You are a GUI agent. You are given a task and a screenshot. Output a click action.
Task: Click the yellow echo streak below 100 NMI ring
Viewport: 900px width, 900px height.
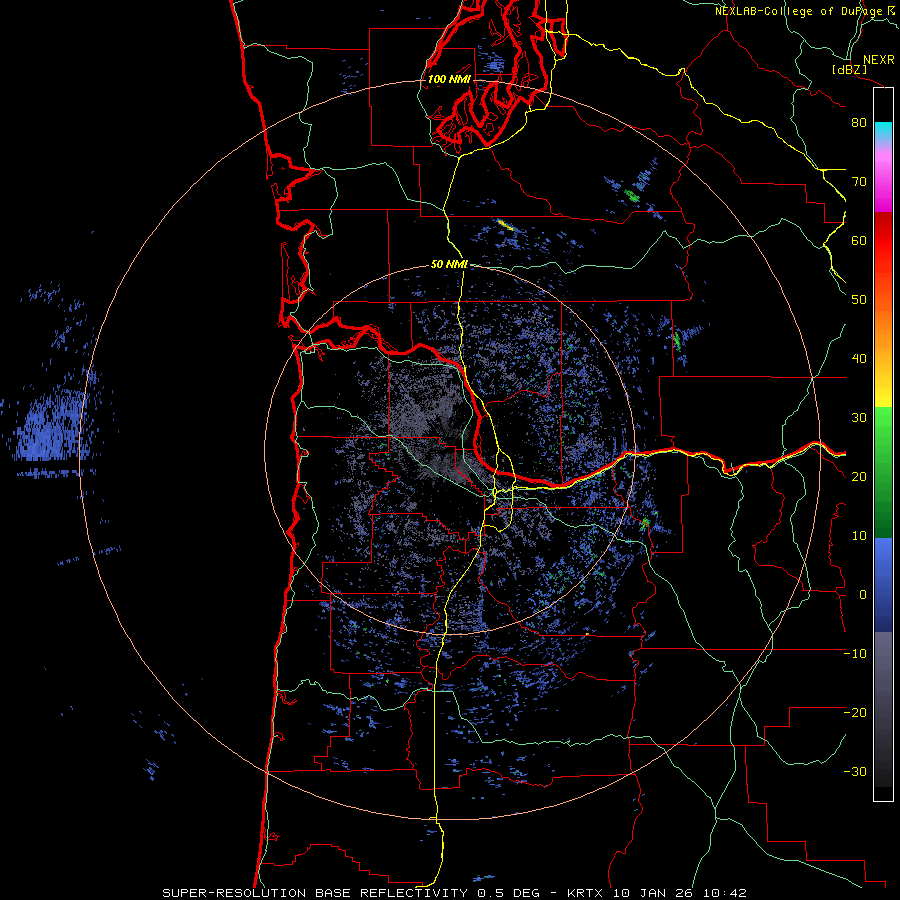point(506,224)
